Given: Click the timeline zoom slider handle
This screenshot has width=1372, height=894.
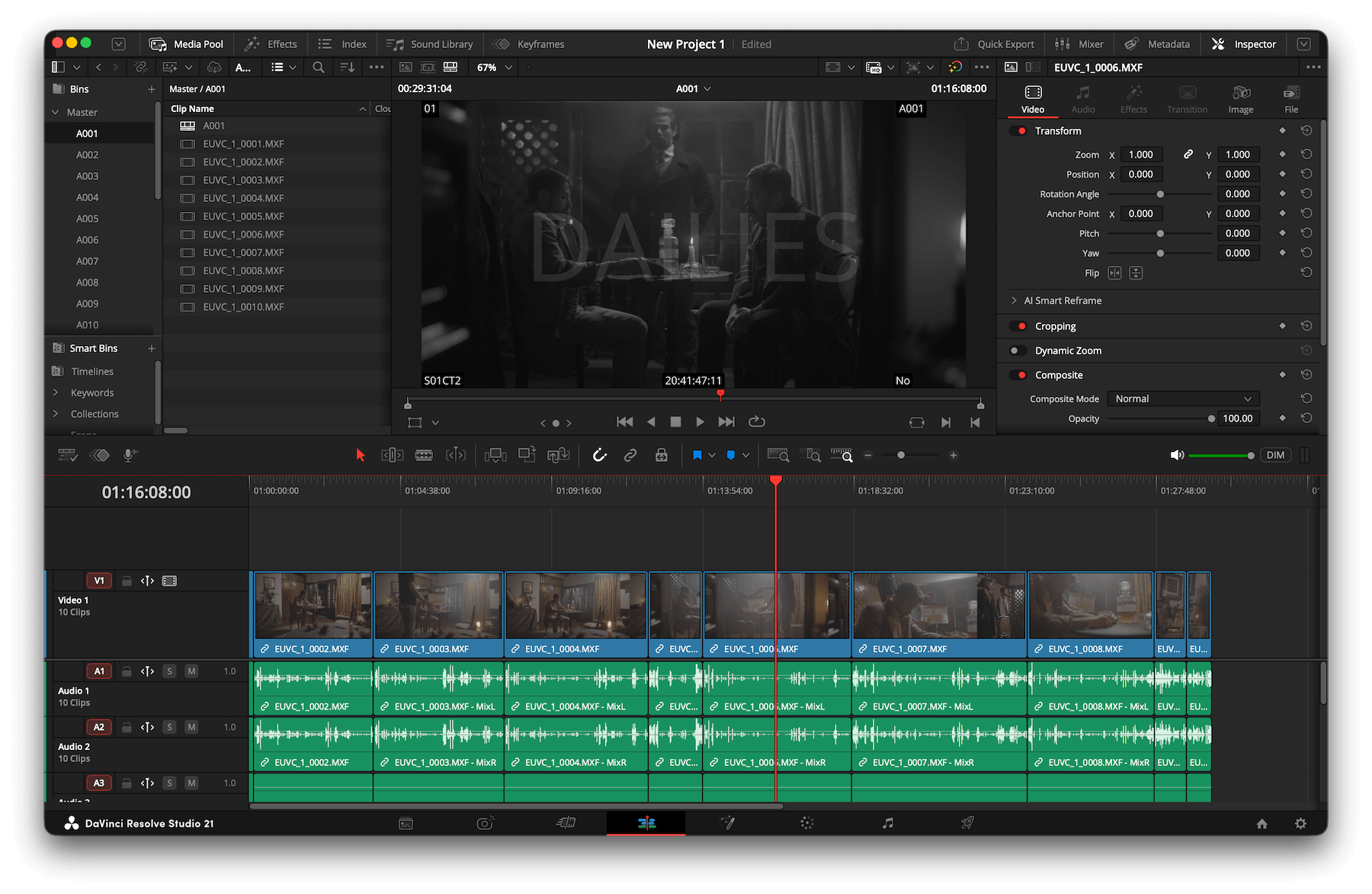Looking at the screenshot, I should 901,455.
